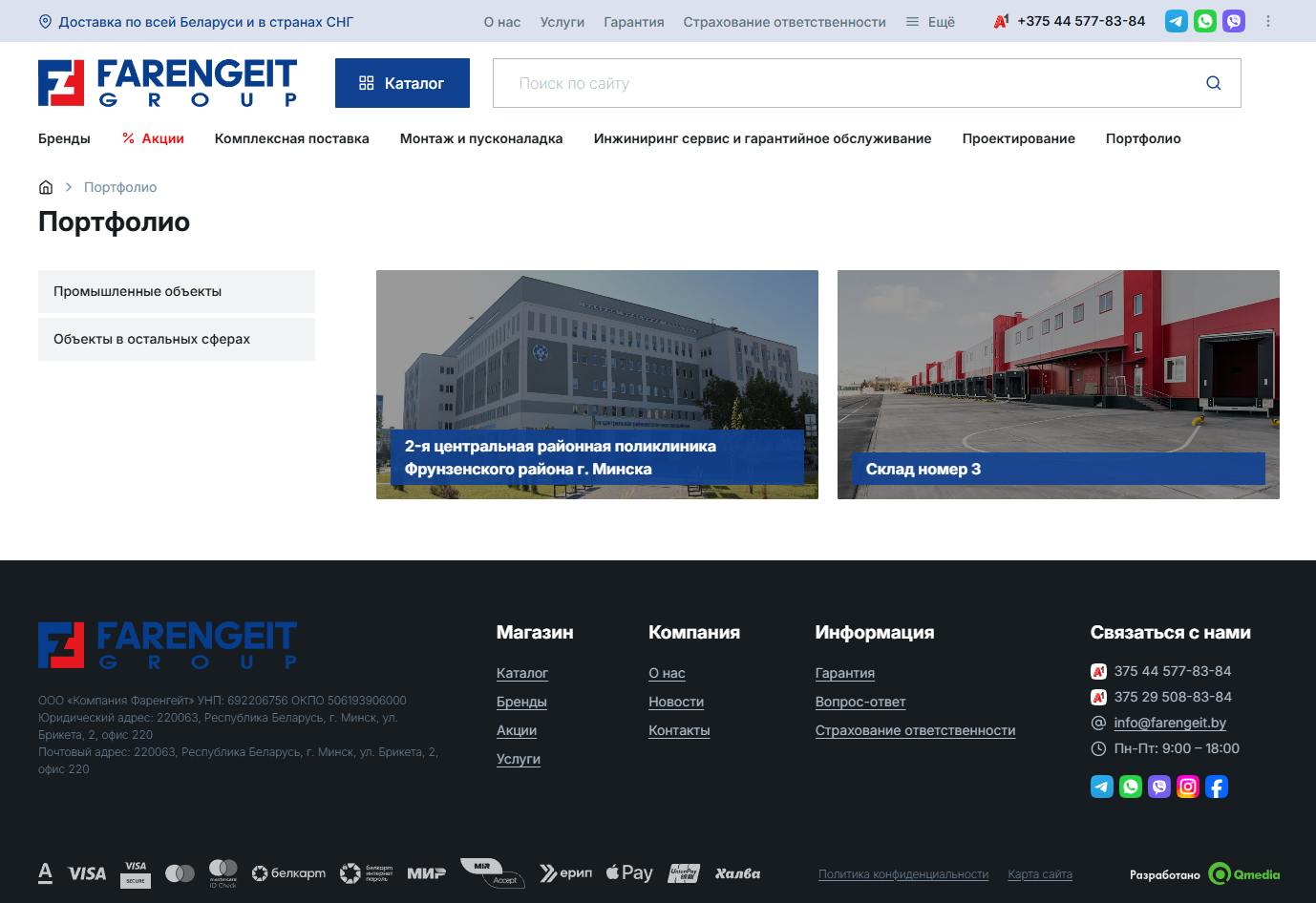The image size is (1316, 903).
Task: Select Объекты в остальных сферах category
Action: pyautogui.click(x=177, y=339)
